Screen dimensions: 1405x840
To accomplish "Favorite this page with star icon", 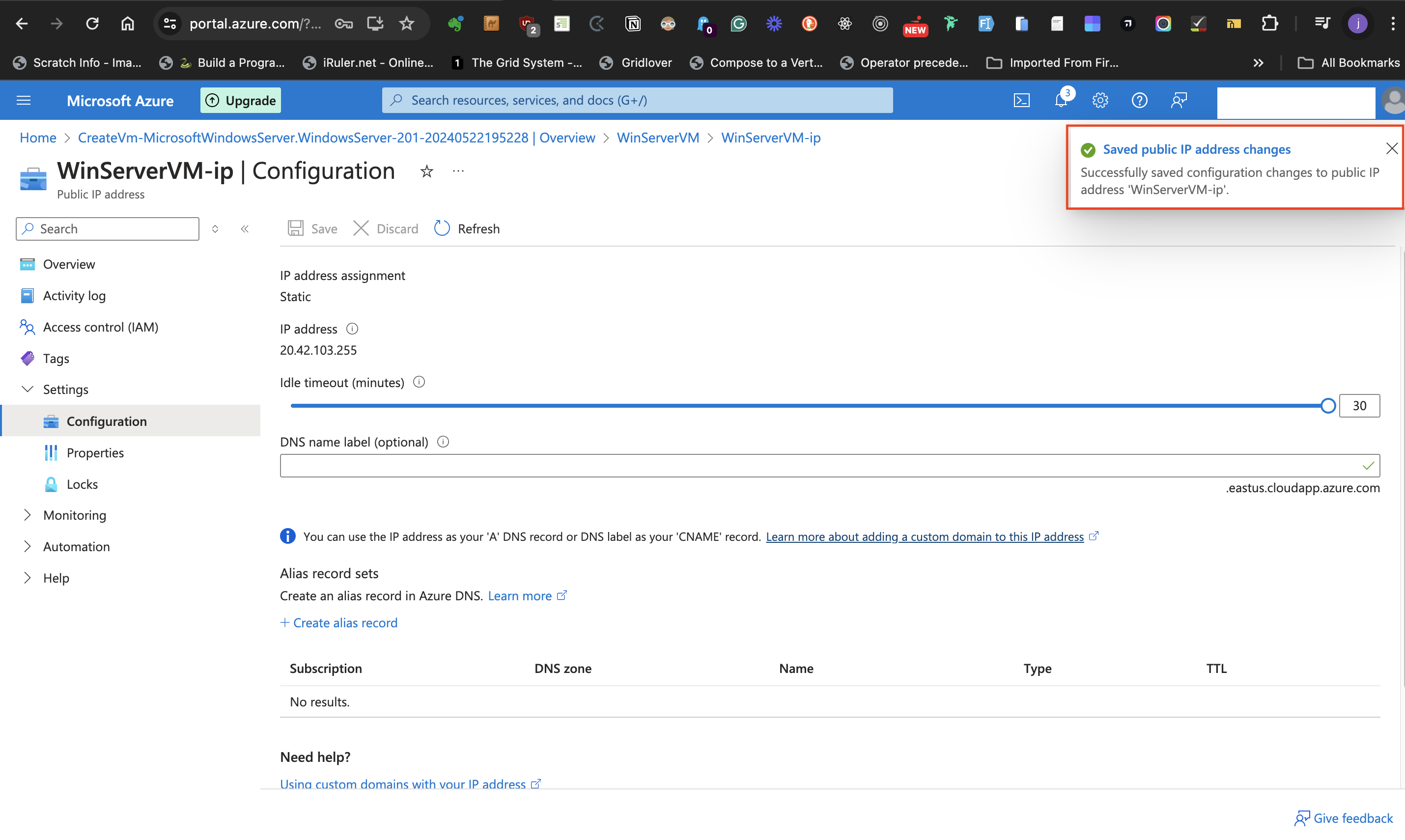I will coord(427,171).
